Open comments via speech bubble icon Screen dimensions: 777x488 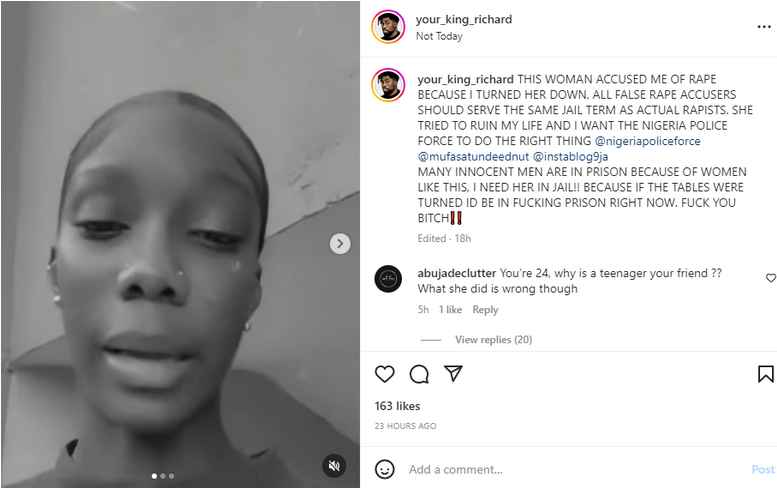(419, 374)
